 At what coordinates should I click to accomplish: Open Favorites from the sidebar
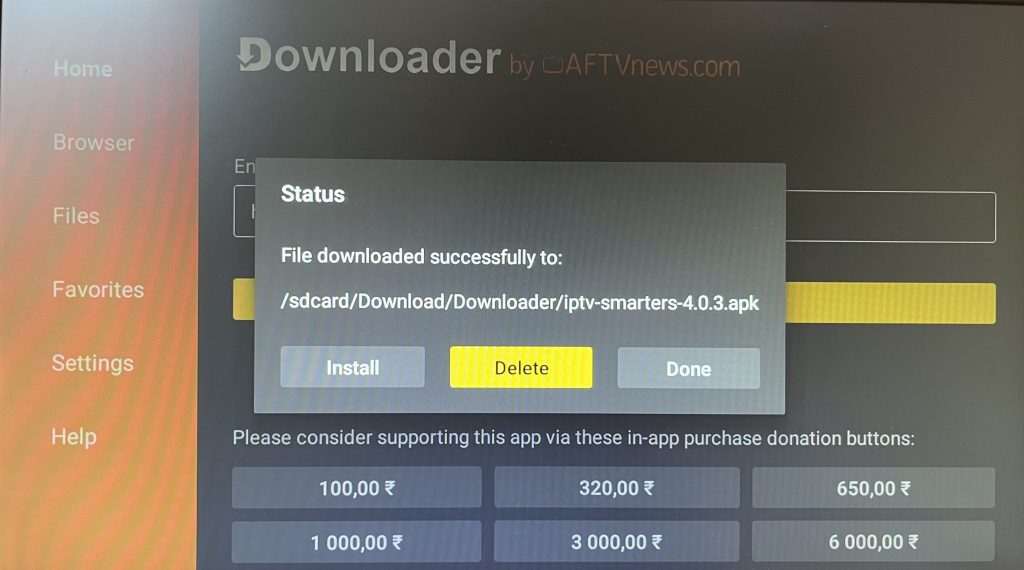point(99,289)
